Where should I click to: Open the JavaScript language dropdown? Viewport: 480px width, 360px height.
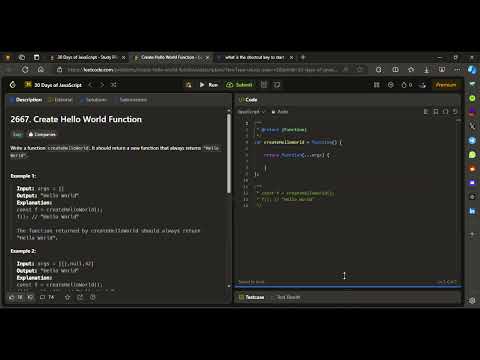pos(251,112)
